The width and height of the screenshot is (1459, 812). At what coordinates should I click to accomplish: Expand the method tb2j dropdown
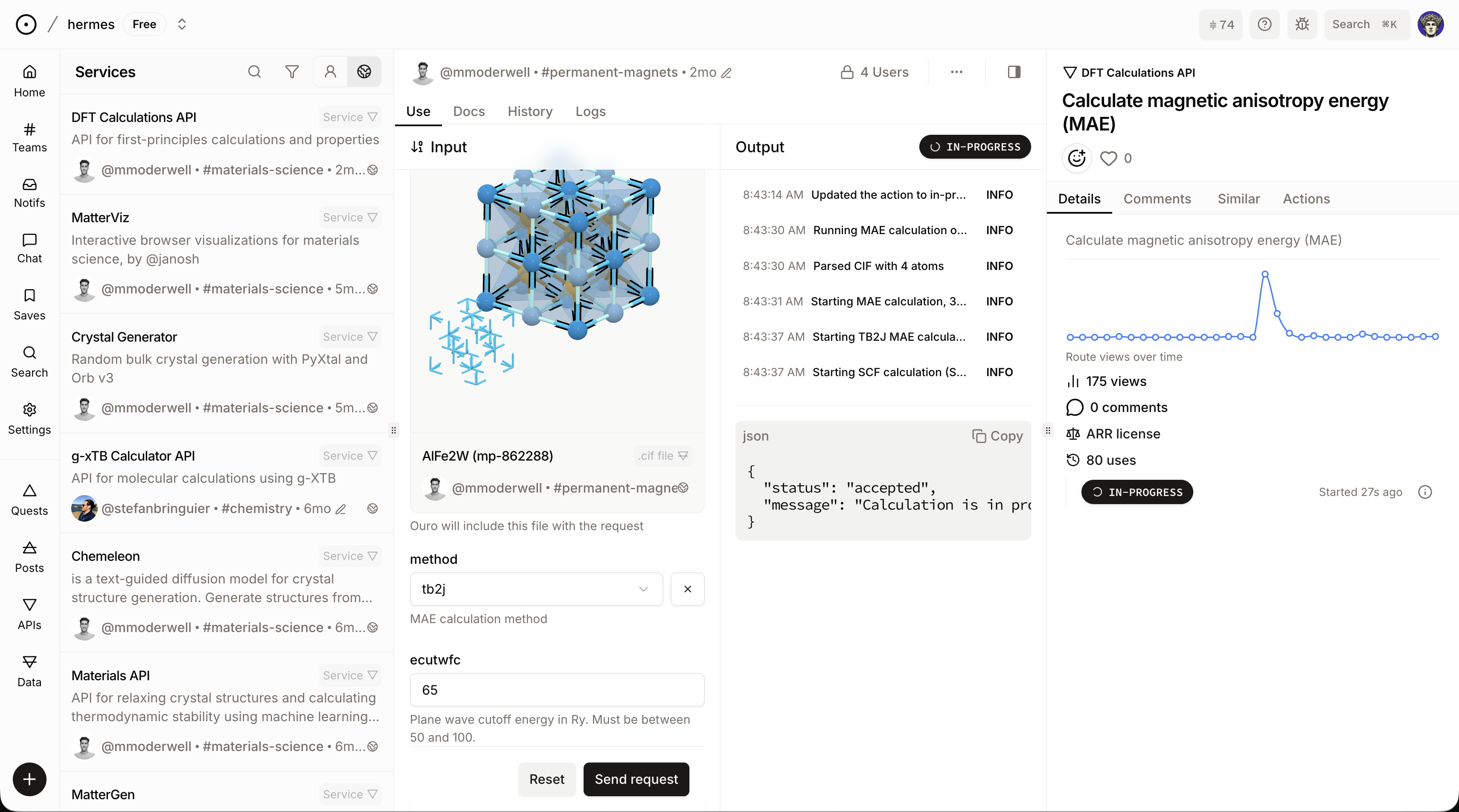[x=536, y=589]
